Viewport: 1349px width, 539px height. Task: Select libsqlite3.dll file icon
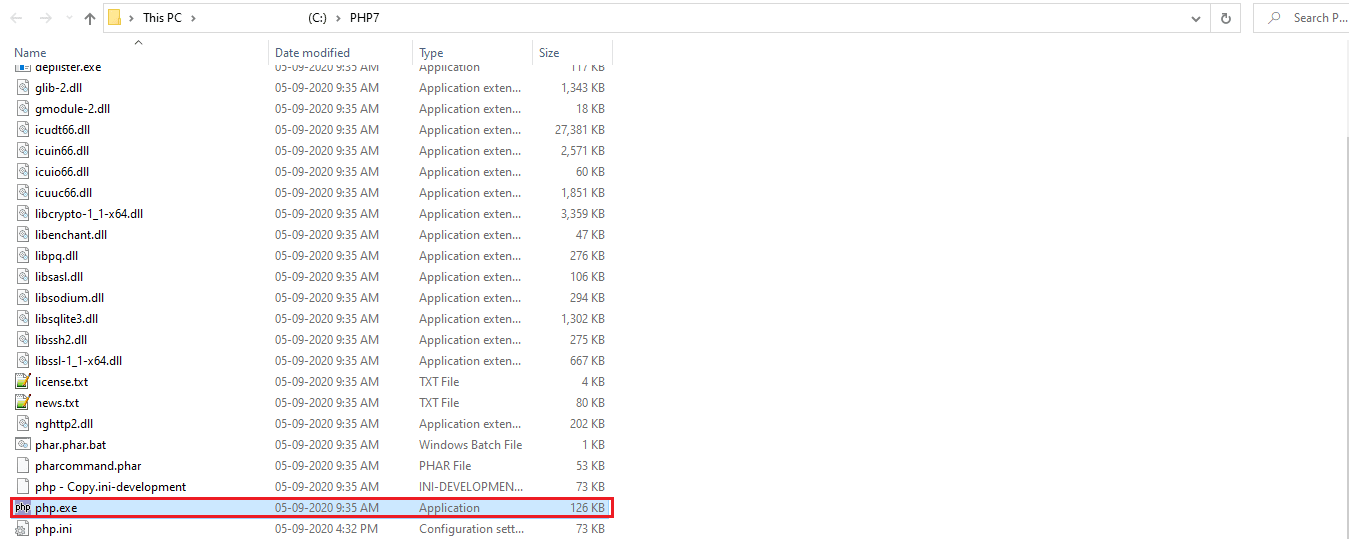[x=23, y=319]
